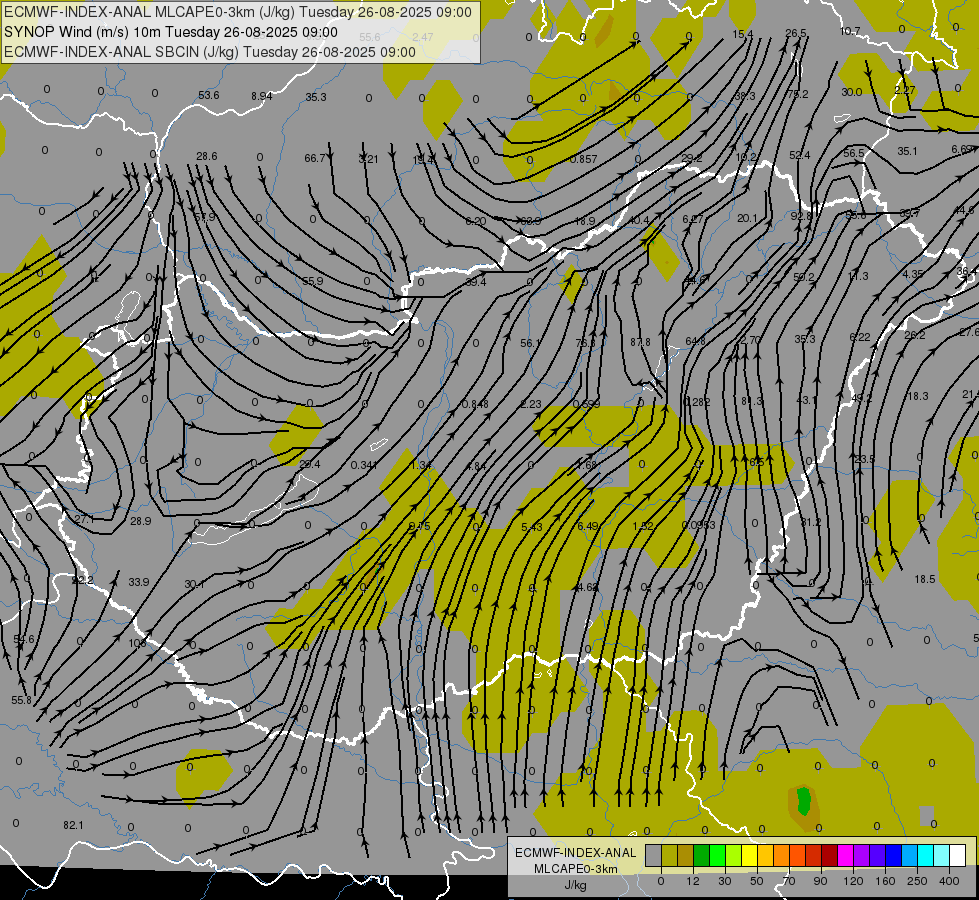Click the map value 35.1
The image size is (979, 900).
coord(907,151)
